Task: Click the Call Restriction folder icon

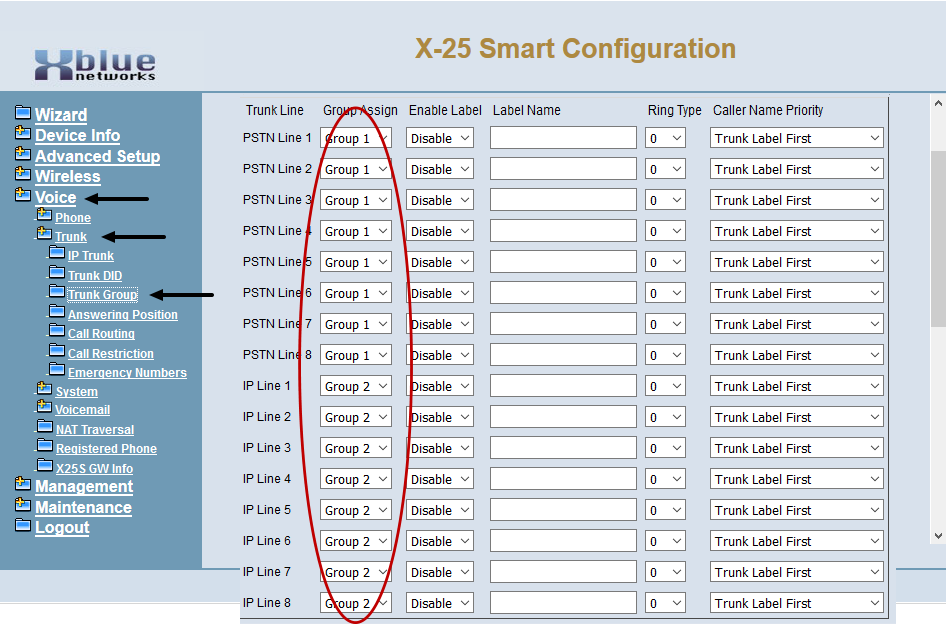Action: point(57,351)
